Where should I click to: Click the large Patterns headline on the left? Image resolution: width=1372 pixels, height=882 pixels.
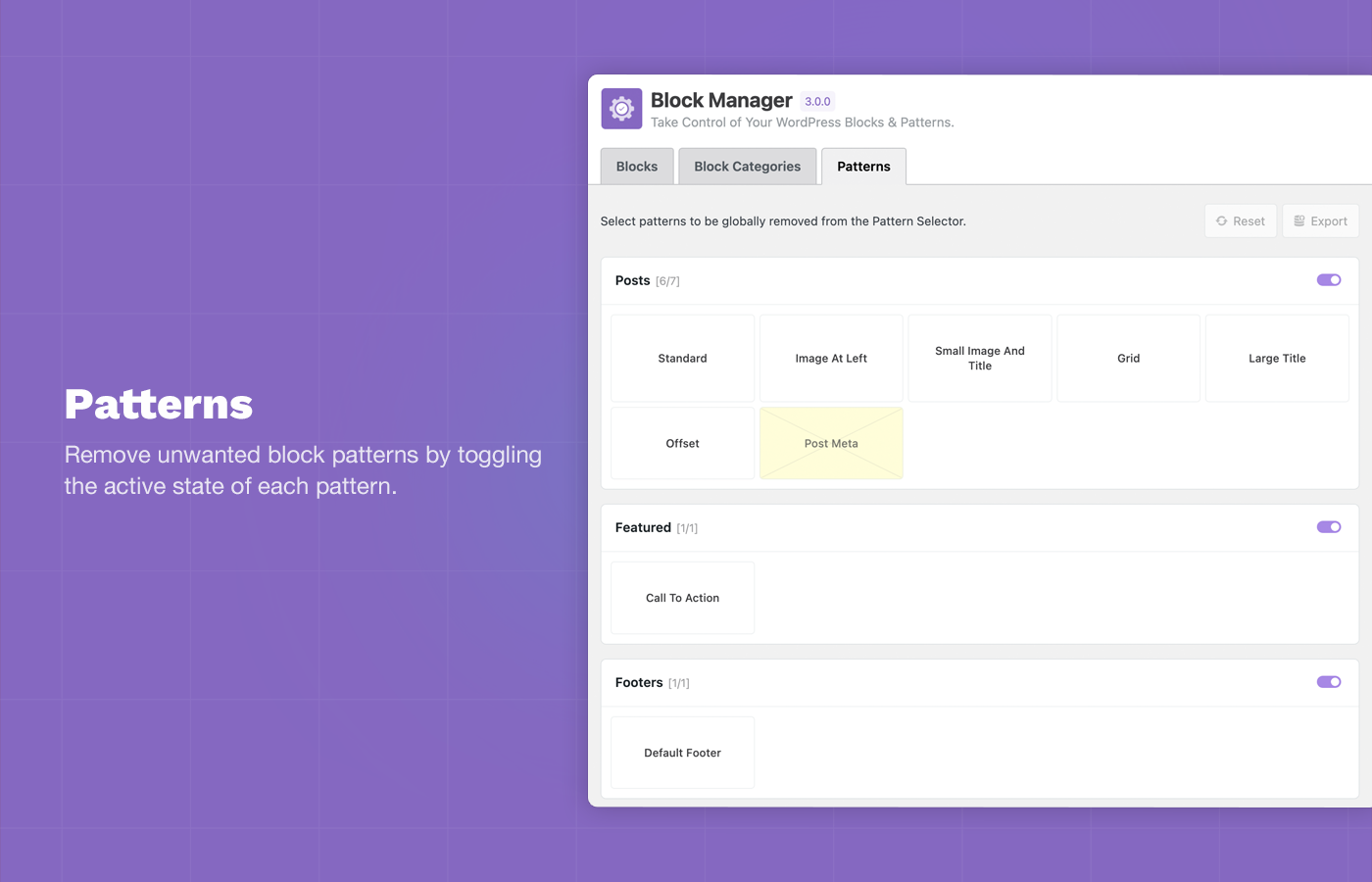[x=159, y=404]
